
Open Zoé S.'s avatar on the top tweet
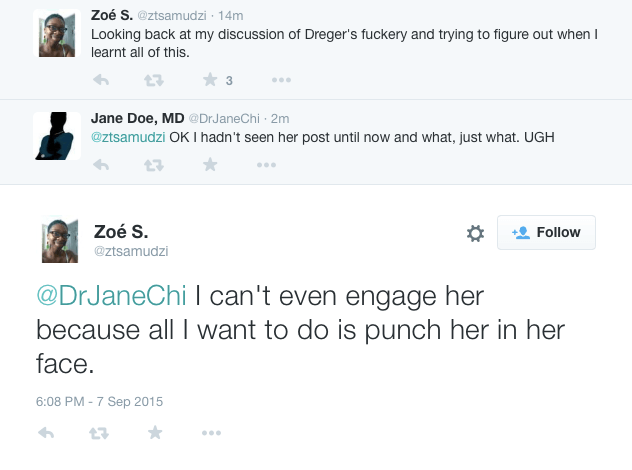pyautogui.click(x=57, y=33)
